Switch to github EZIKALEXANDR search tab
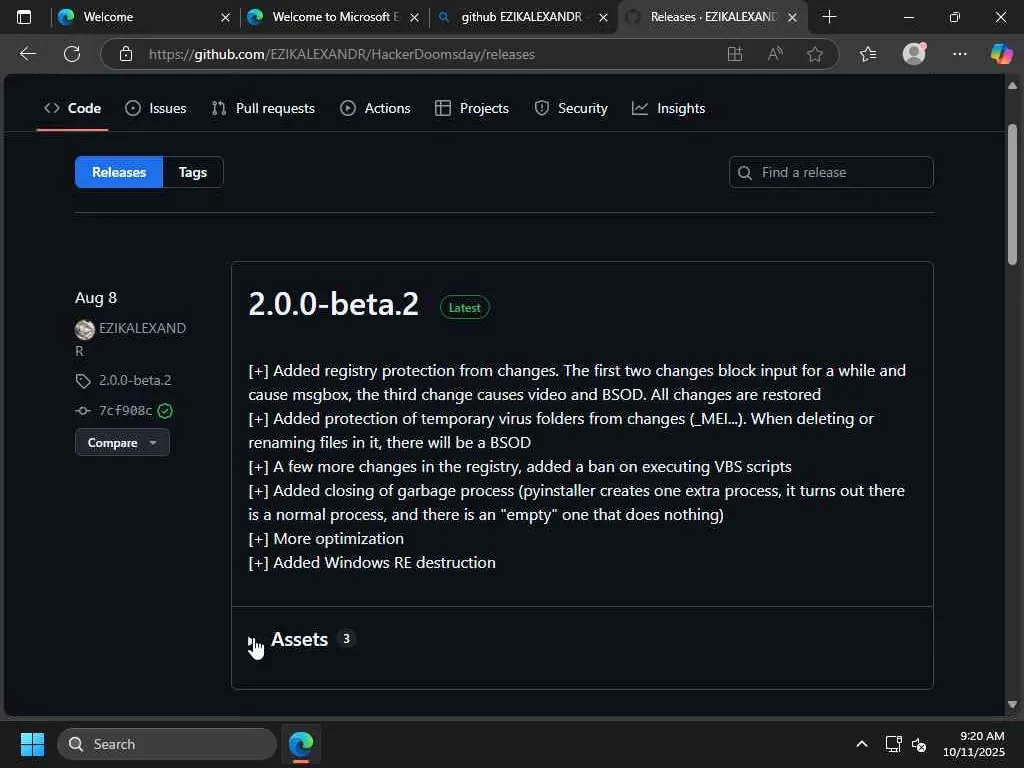Screen dimensions: 1024x768 click(x=521, y=17)
